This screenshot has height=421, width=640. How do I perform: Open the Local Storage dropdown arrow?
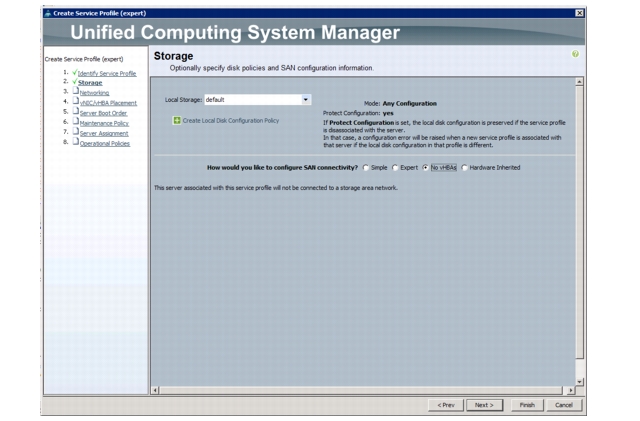tap(306, 100)
